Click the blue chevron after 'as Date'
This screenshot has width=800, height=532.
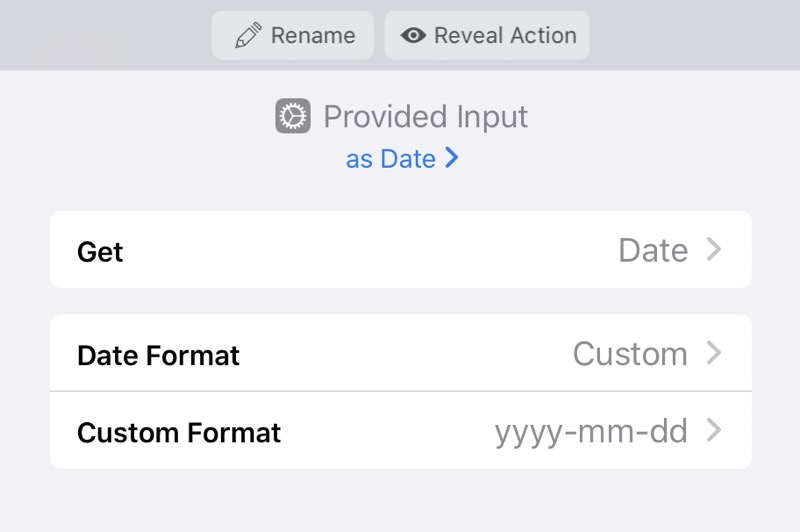click(452, 158)
